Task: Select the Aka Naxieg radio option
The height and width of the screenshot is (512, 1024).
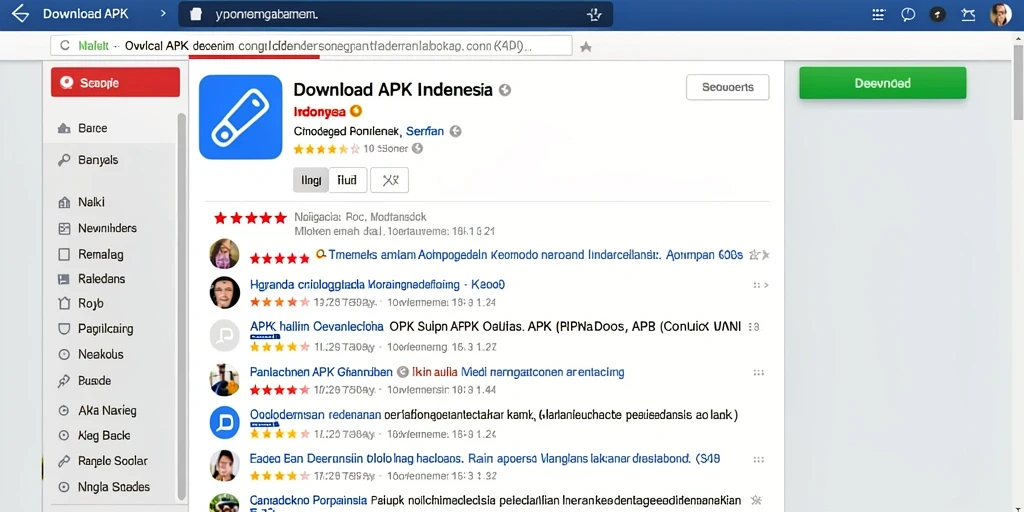Action: click(x=64, y=411)
